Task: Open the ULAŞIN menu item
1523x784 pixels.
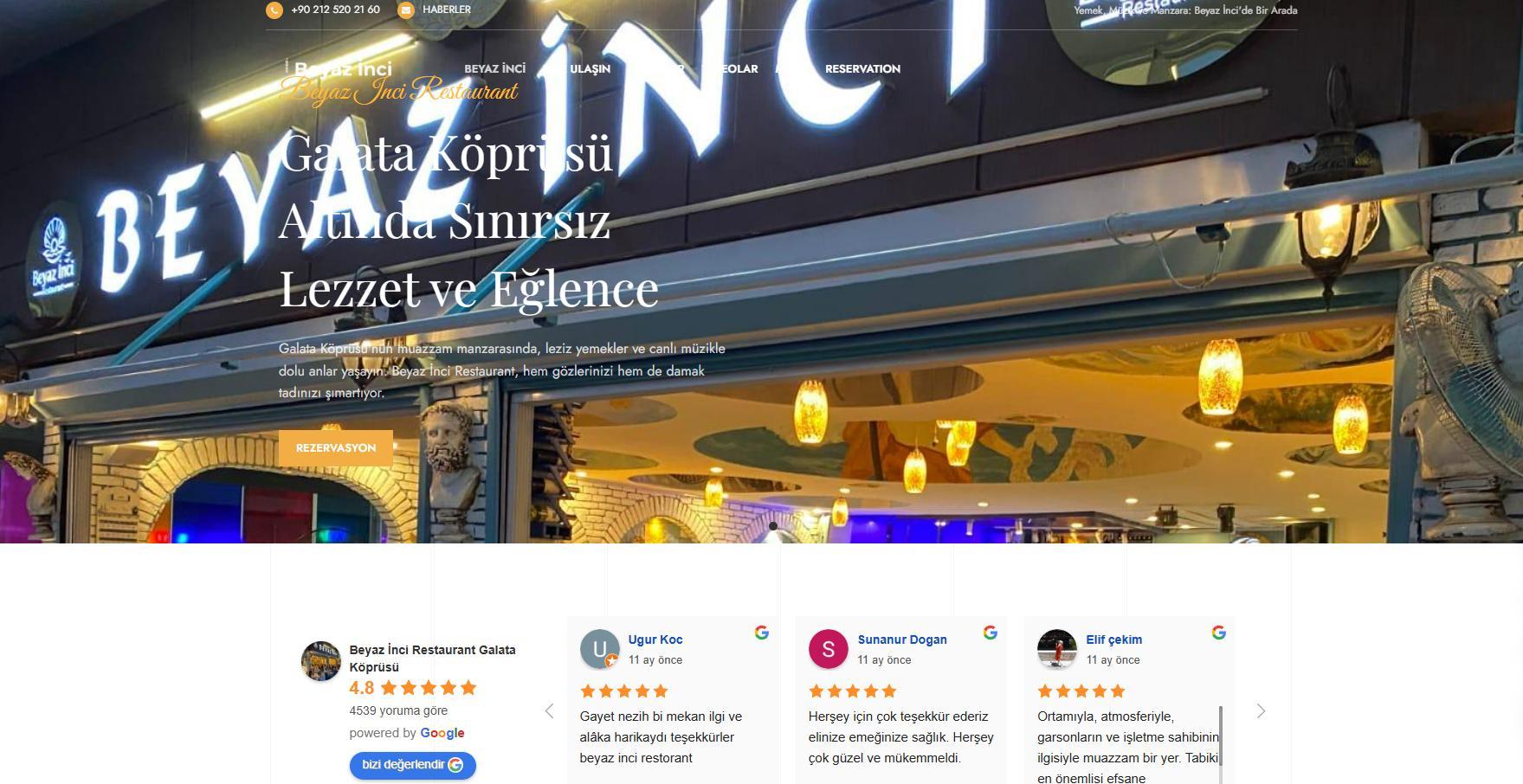Action: point(590,68)
